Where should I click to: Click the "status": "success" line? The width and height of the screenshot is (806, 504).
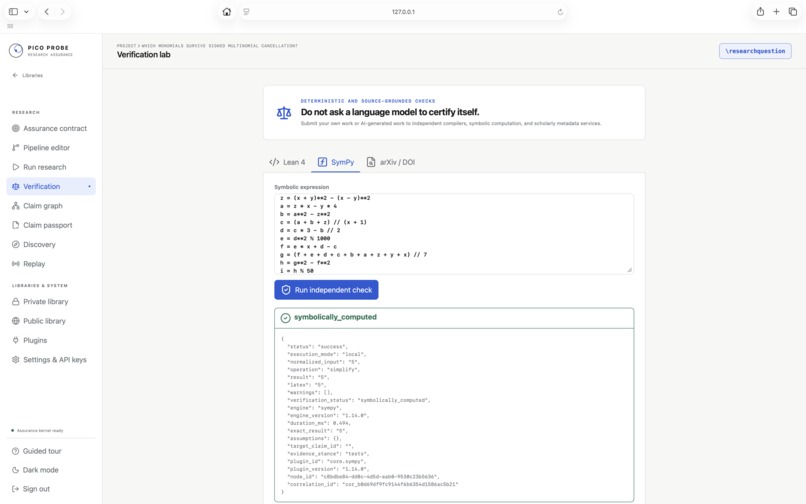(317, 347)
